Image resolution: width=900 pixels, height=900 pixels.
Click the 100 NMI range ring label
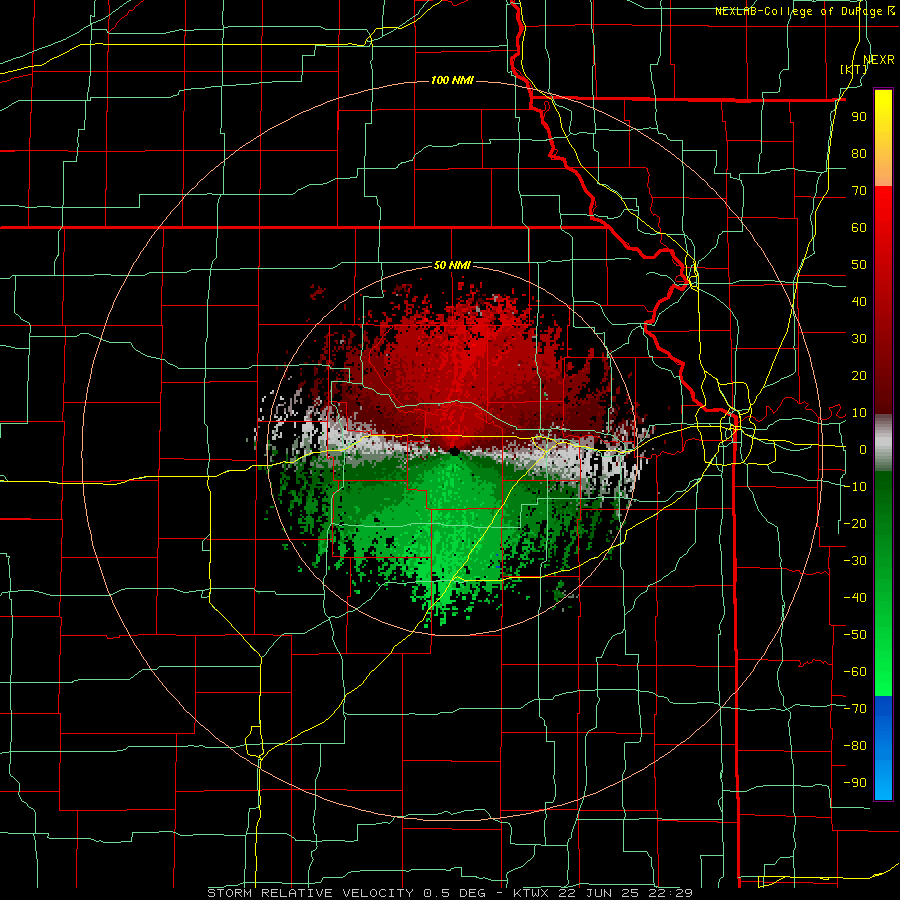point(452,80)
